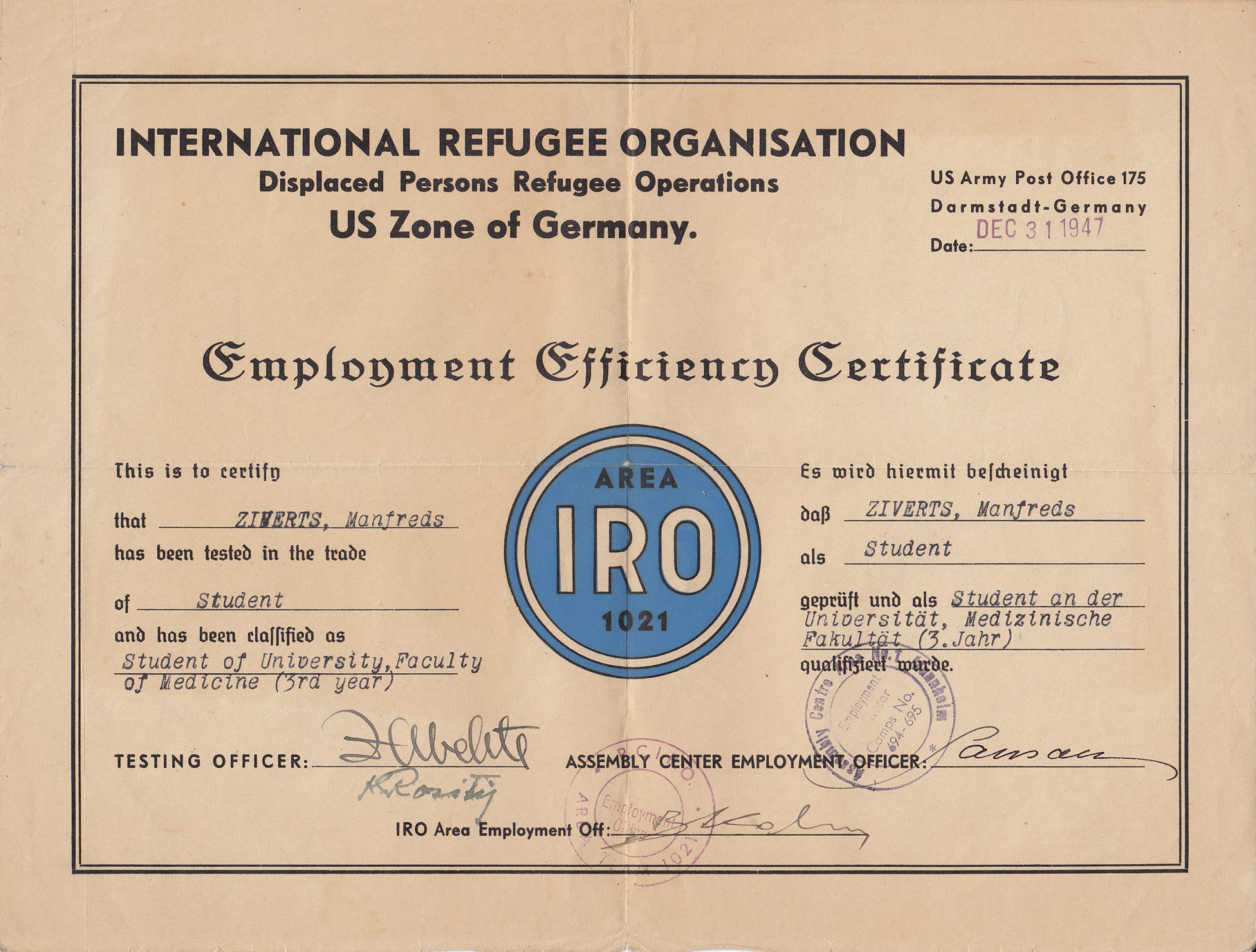The width and height of the screenshot is (1256, 952).
Task: Click the 'Displaced Persons Refugee Operations' line
Action: tap(519, 183)
